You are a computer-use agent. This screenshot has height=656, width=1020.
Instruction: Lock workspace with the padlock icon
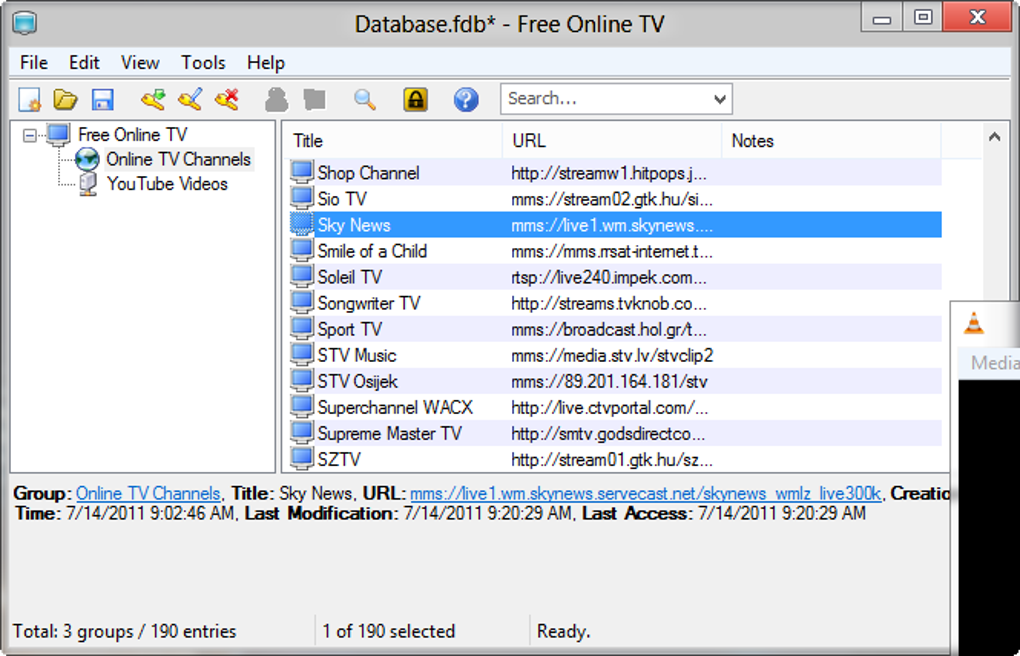[x=416, y=100]
